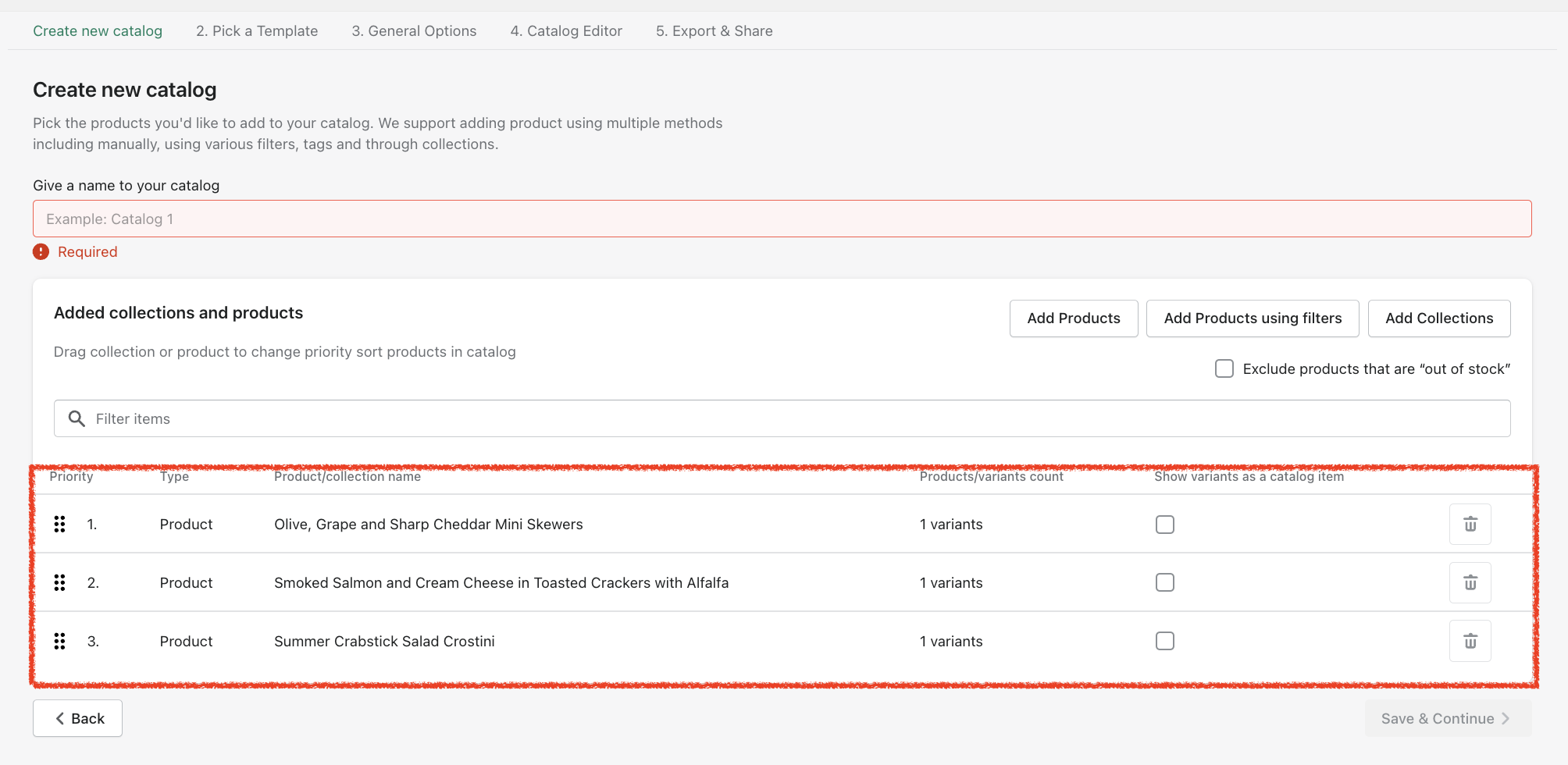Viewport: 1568px width, 765px height.
Task: Enable Exclude out of stock products checkbox
Action: point(1224,368)
